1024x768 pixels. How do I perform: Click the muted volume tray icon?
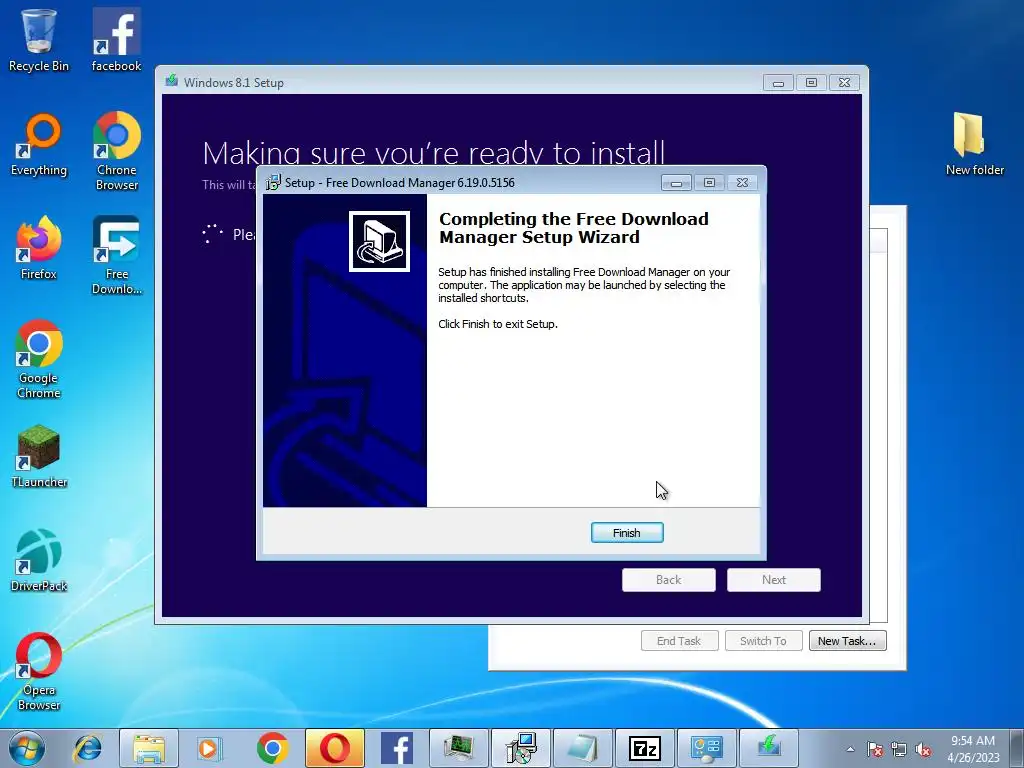pyautogui.click(x=923, y=749)
